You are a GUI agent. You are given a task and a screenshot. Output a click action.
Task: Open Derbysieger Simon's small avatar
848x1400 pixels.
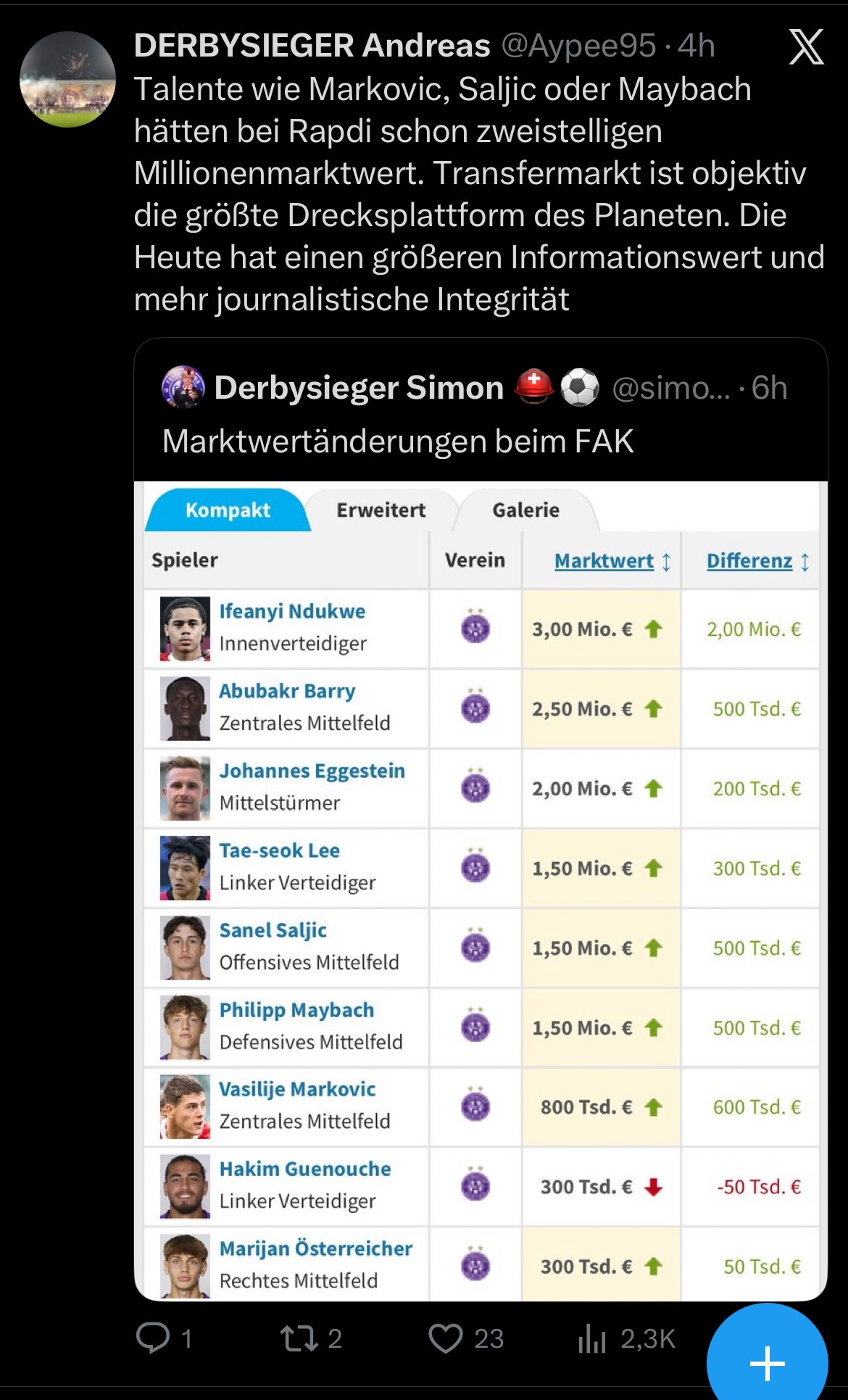coord(183,387)
